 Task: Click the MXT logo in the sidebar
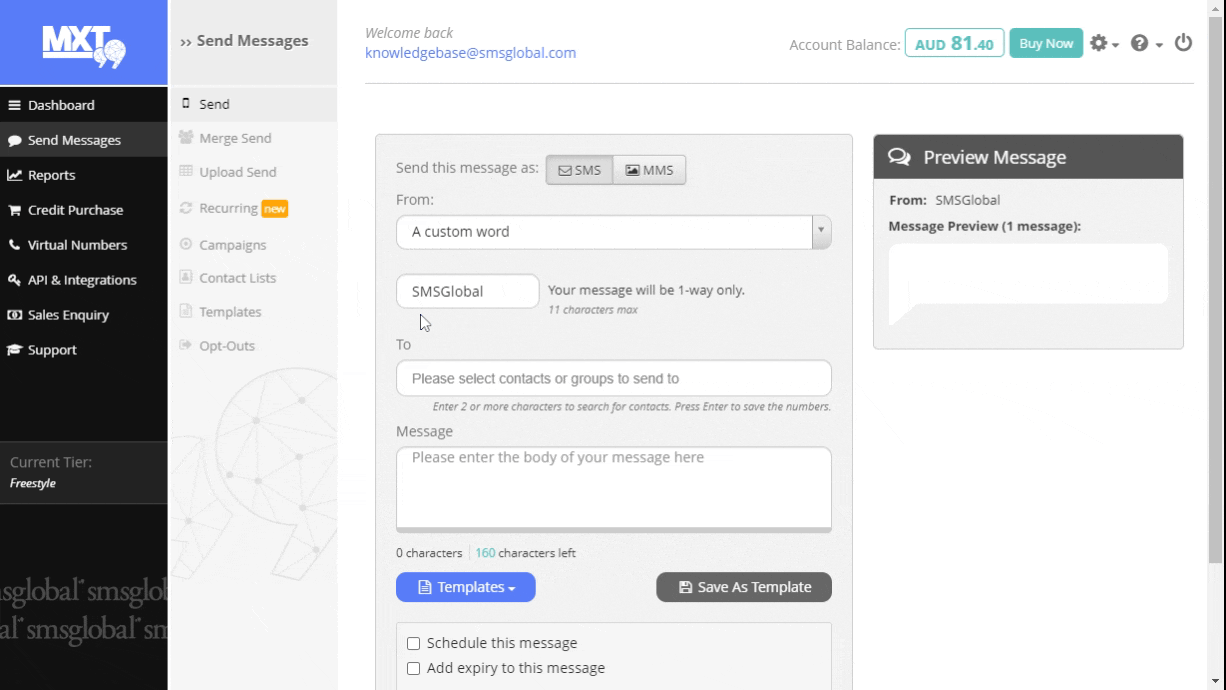(83, 43)
